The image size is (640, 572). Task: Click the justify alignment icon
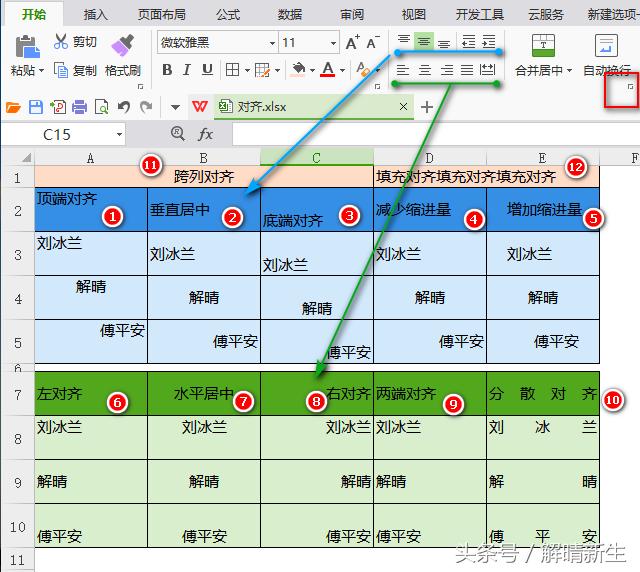(467, 70)
